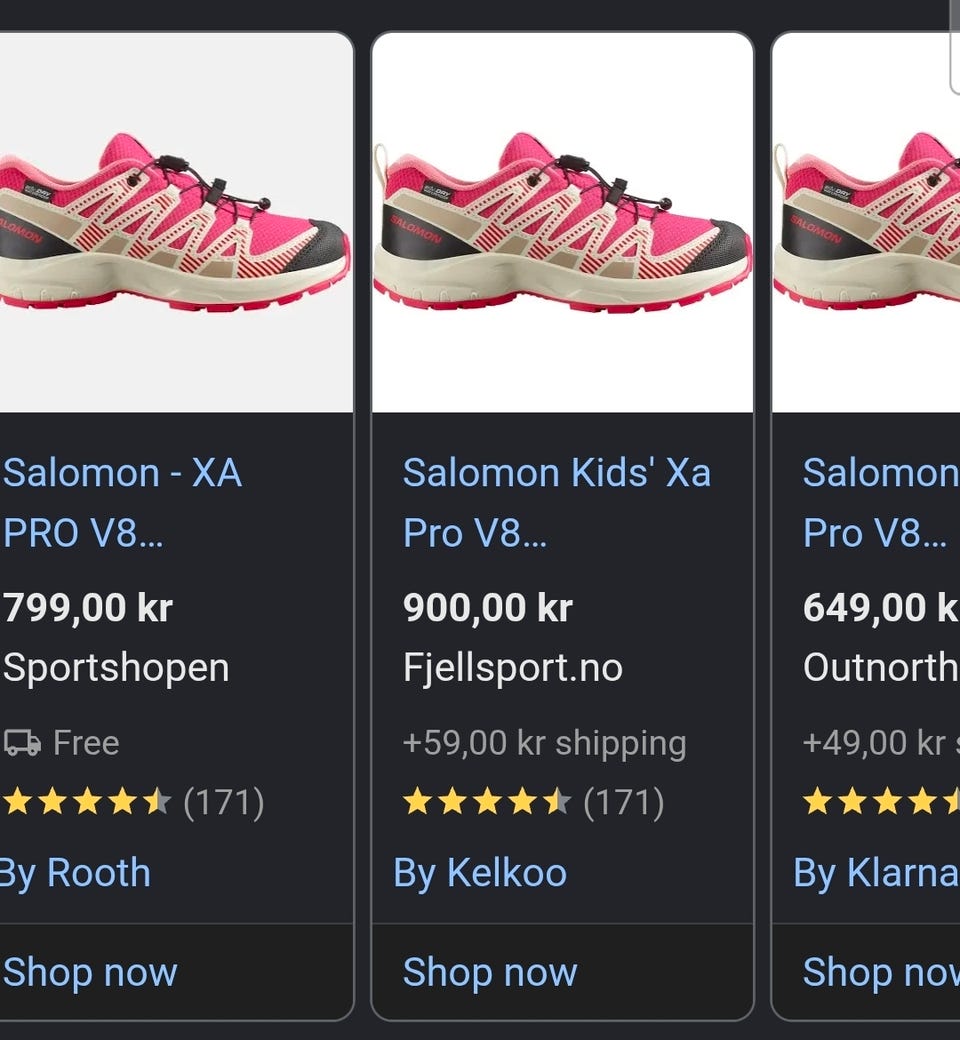Open the Fjellsport.no Salomon shoe image
The image size is (960, 1040).
tap(563, 222)
